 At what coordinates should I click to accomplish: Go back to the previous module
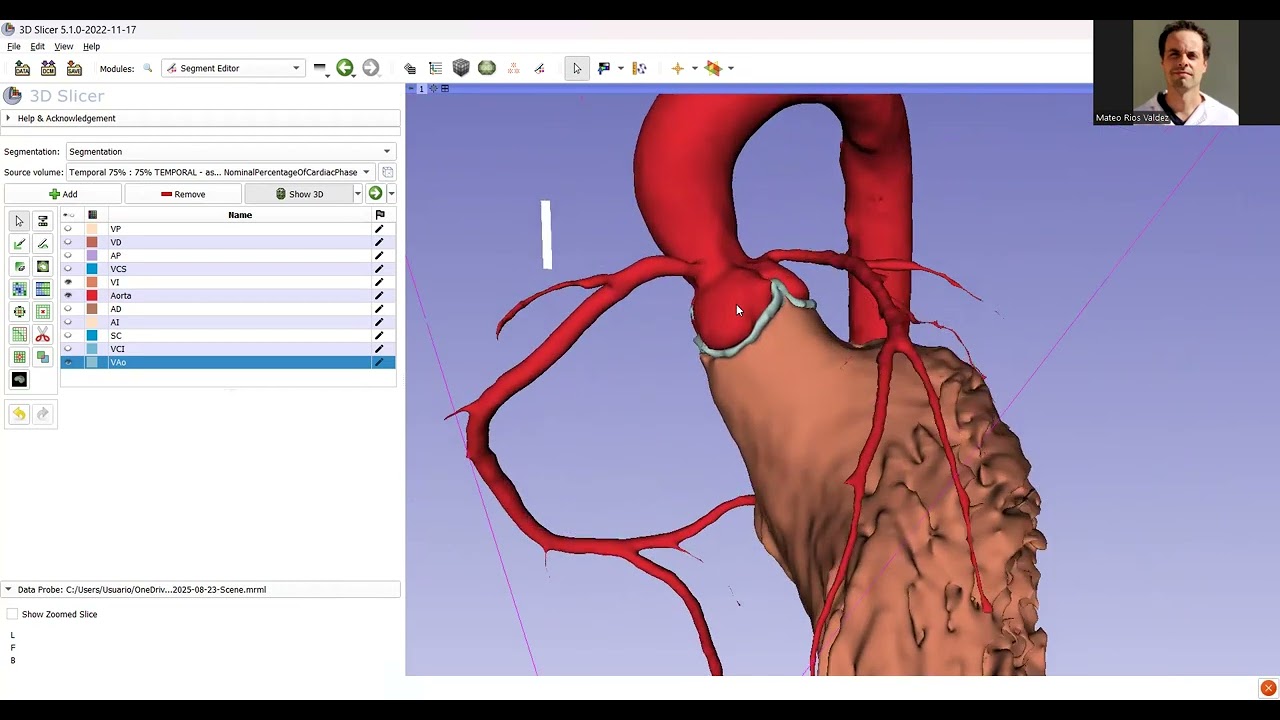pos(345,68)
